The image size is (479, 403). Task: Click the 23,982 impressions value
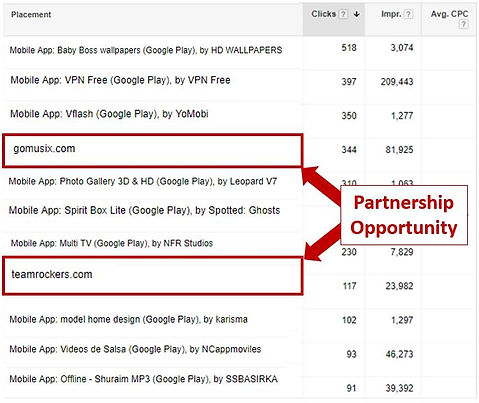(399, 286)
